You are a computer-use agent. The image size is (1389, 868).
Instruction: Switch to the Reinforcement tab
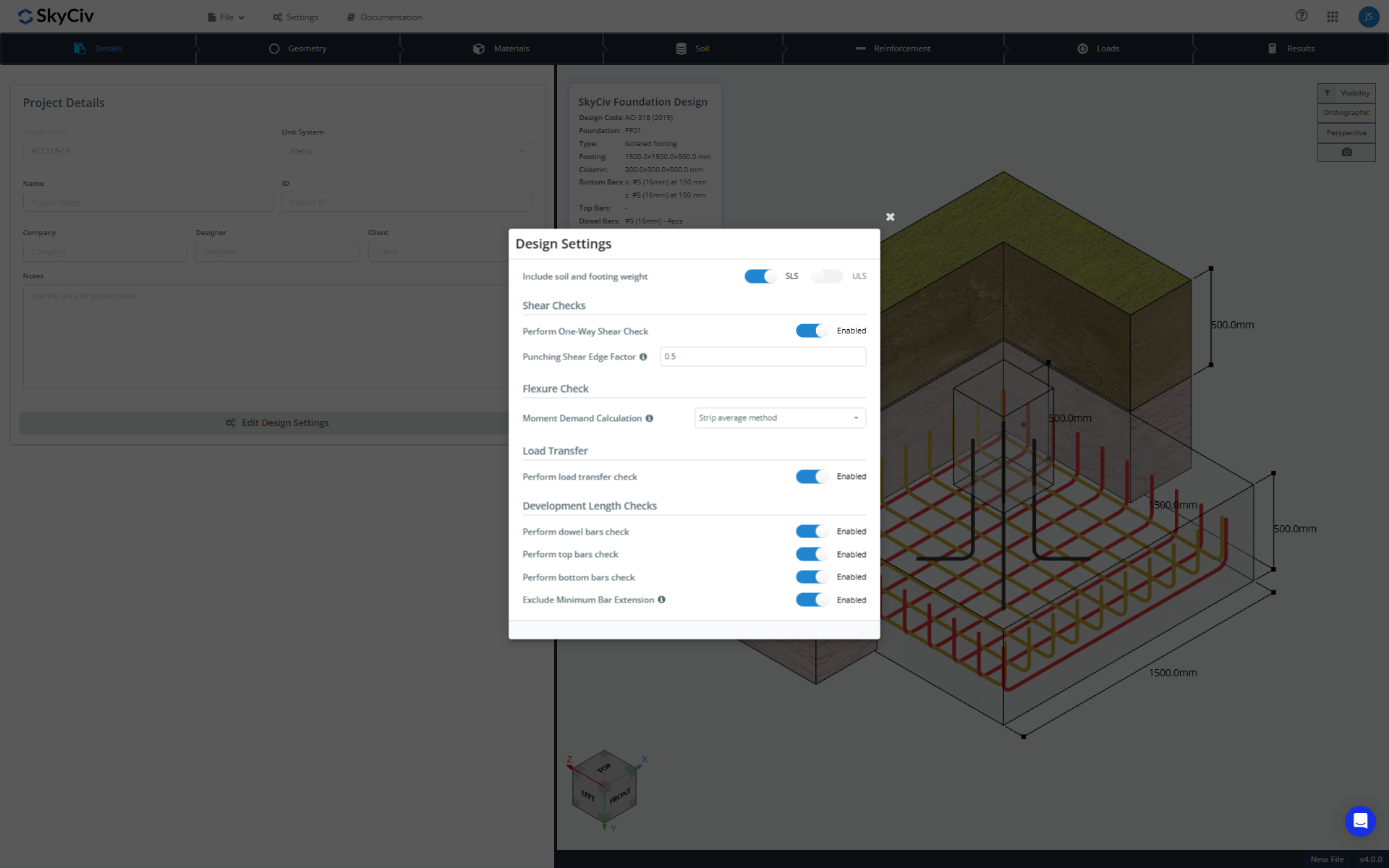click(x=893, y=48)
